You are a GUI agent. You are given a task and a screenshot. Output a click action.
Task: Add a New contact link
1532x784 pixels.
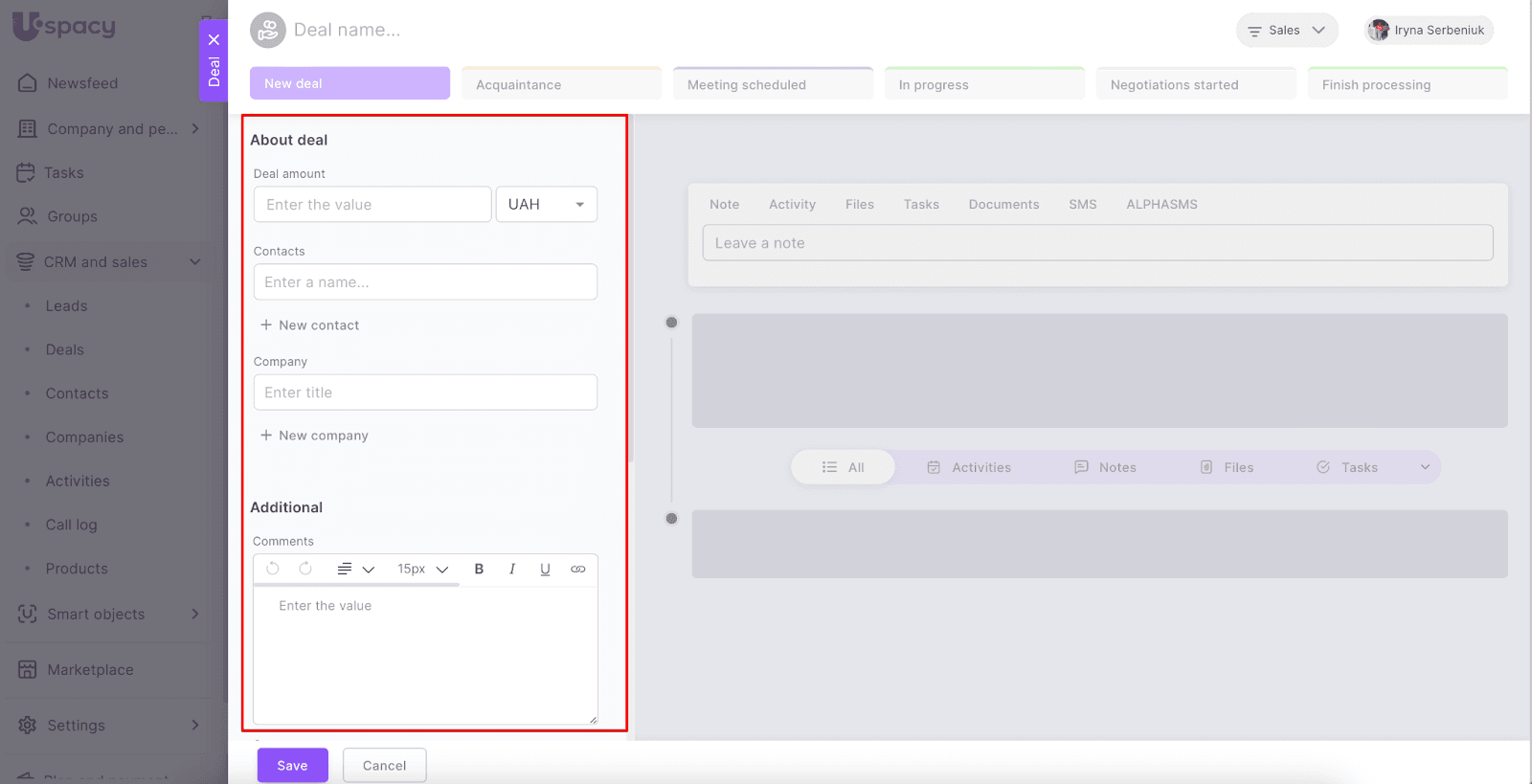[309, 325]
